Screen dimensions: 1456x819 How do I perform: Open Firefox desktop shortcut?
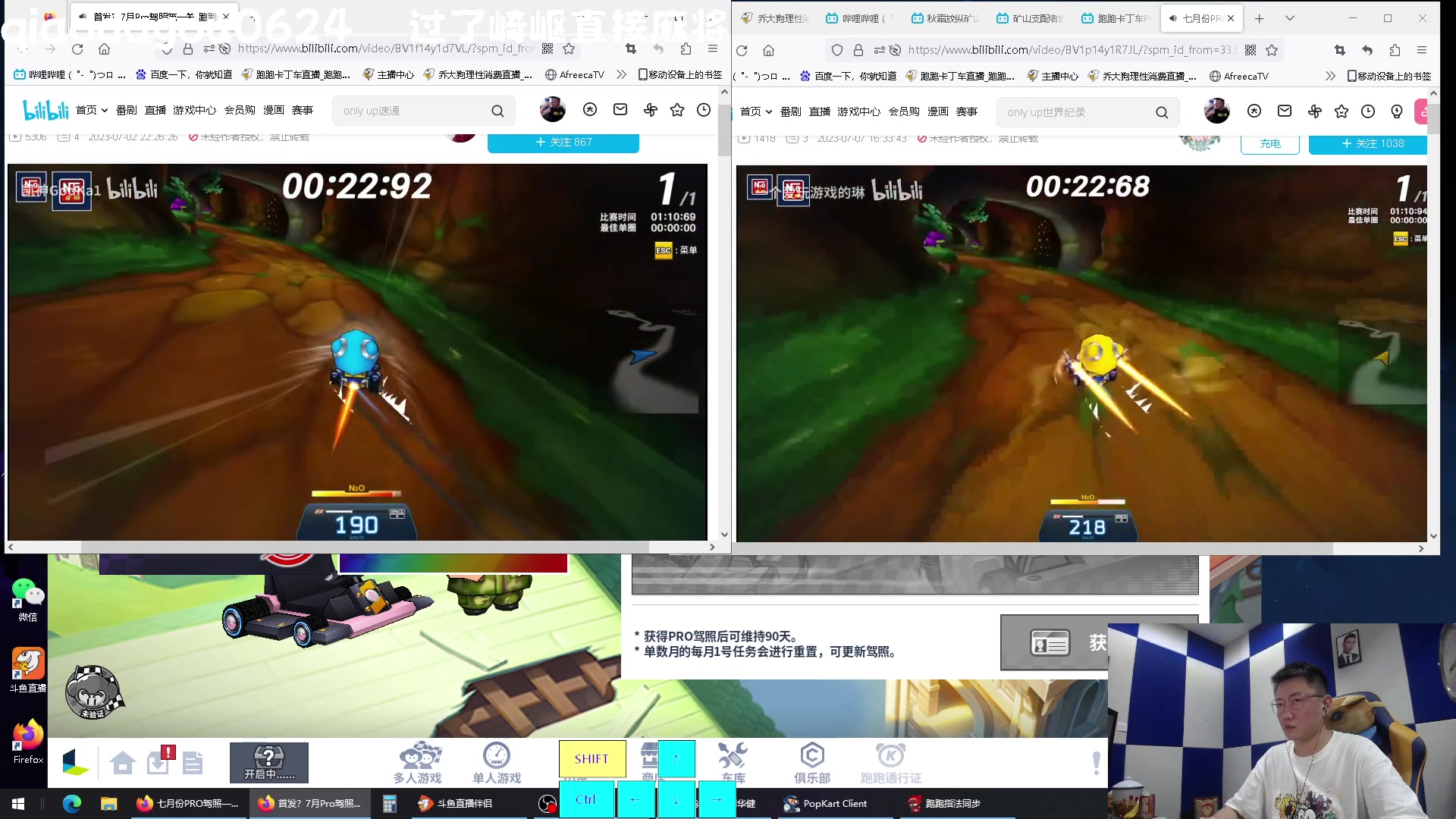pos(28,742)
